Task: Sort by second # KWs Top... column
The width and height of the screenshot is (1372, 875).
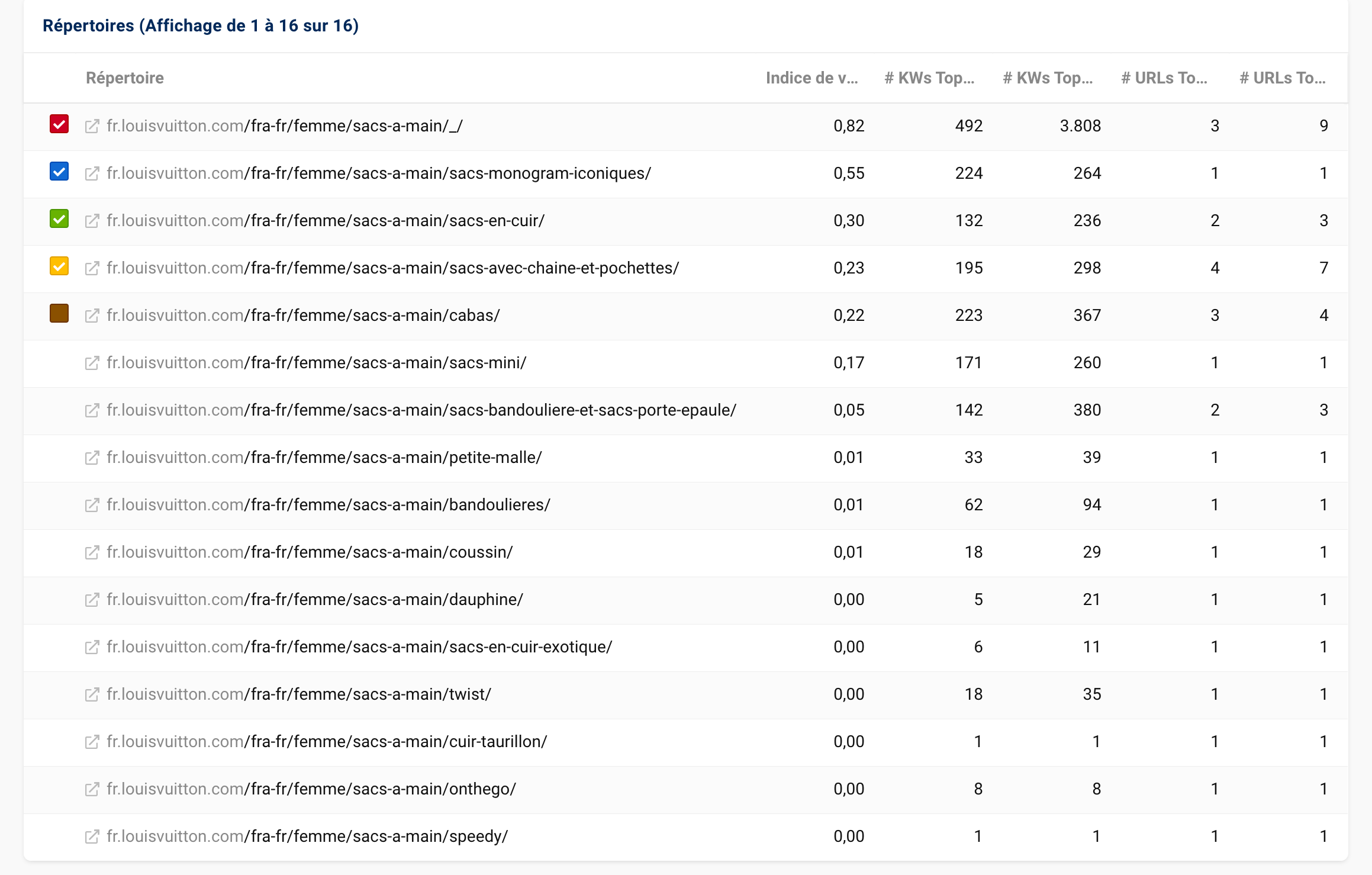Action: (x=1048, y=78)
